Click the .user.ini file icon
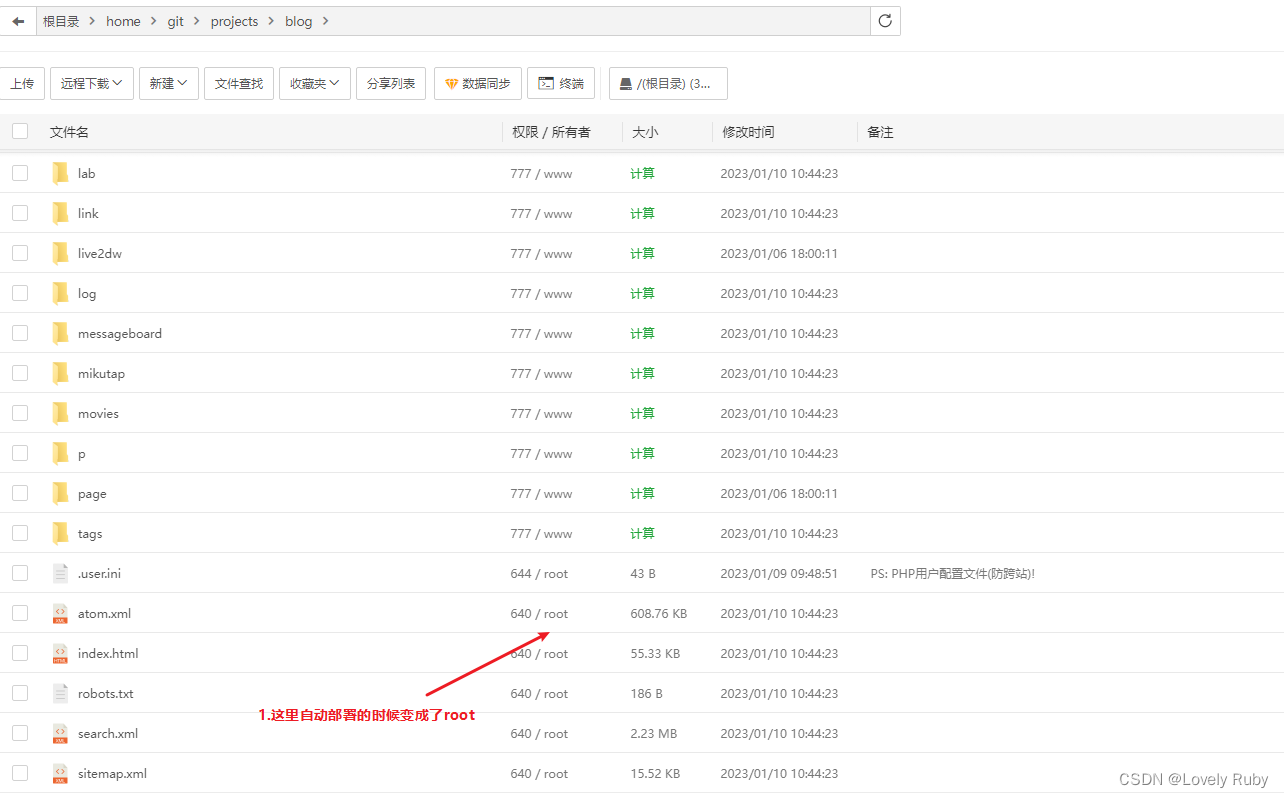The image size is (1284, 798). point(60,573)
